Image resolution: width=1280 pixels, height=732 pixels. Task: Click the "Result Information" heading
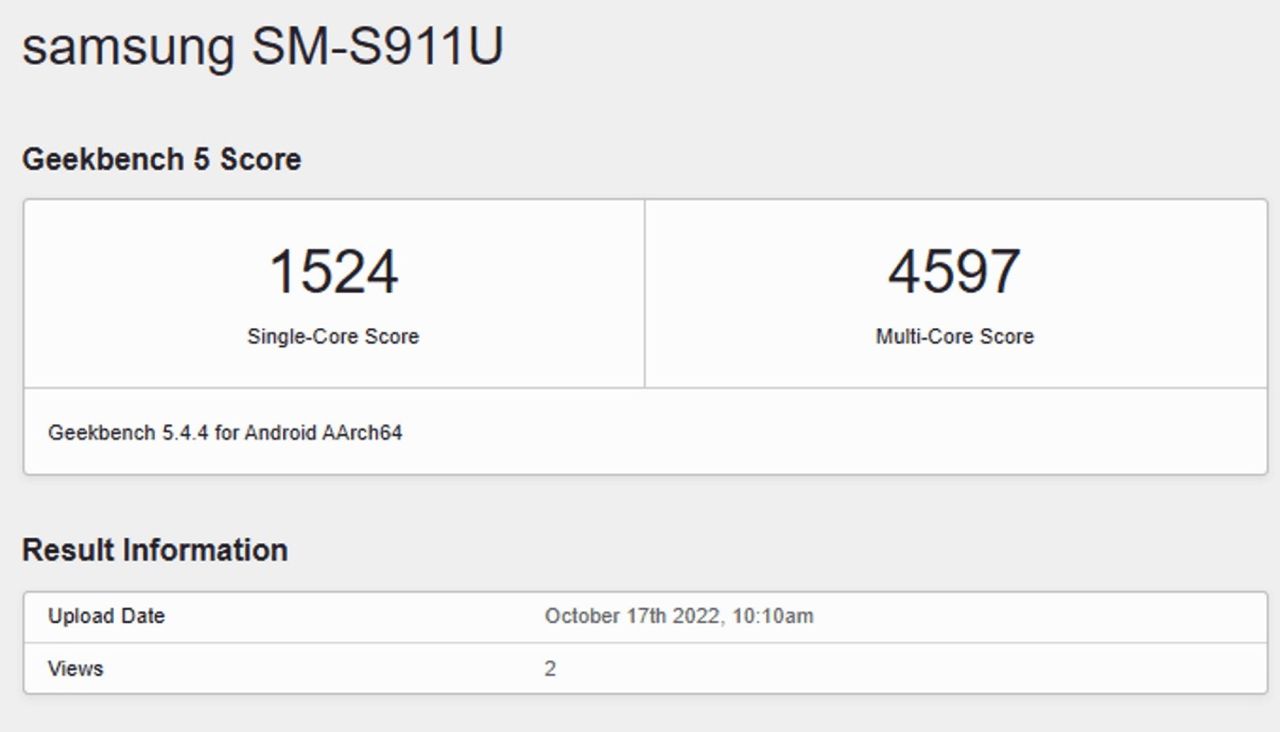coord(155,550)
